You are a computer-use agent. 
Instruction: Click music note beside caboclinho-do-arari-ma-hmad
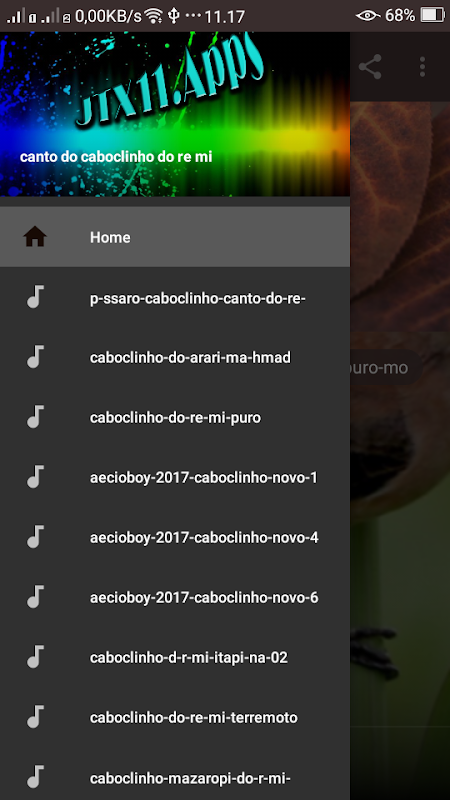(35, 357)
